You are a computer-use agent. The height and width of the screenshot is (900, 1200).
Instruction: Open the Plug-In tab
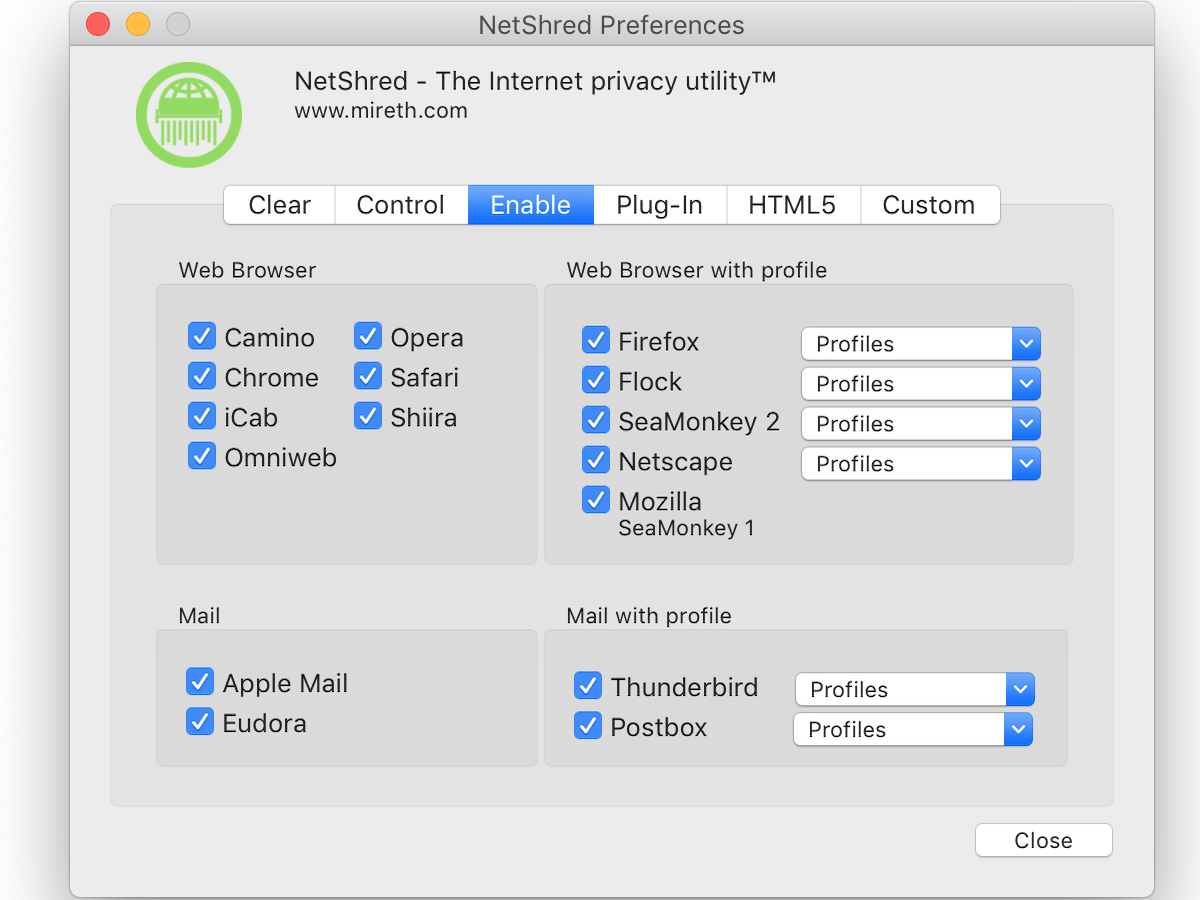click(659, 205)
